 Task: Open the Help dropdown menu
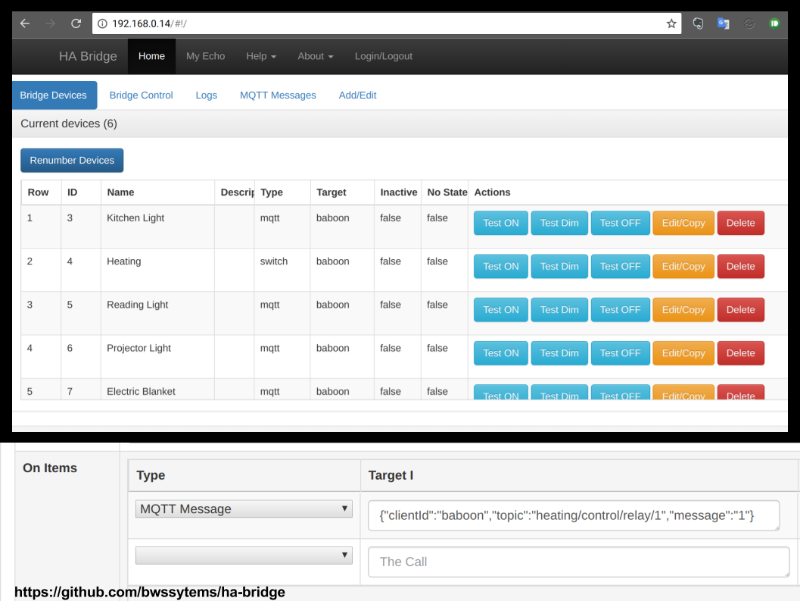click(x=260, y=57)
